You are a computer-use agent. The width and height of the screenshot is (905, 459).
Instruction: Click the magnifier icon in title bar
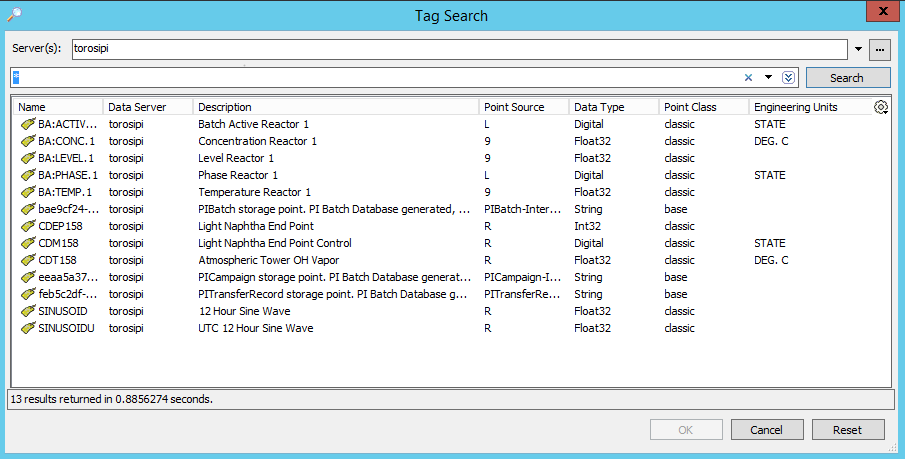(14, 15)
